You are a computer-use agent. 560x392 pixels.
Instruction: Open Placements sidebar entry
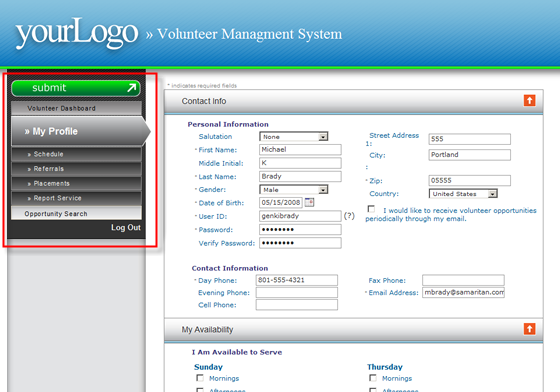(x=76, y=184)
